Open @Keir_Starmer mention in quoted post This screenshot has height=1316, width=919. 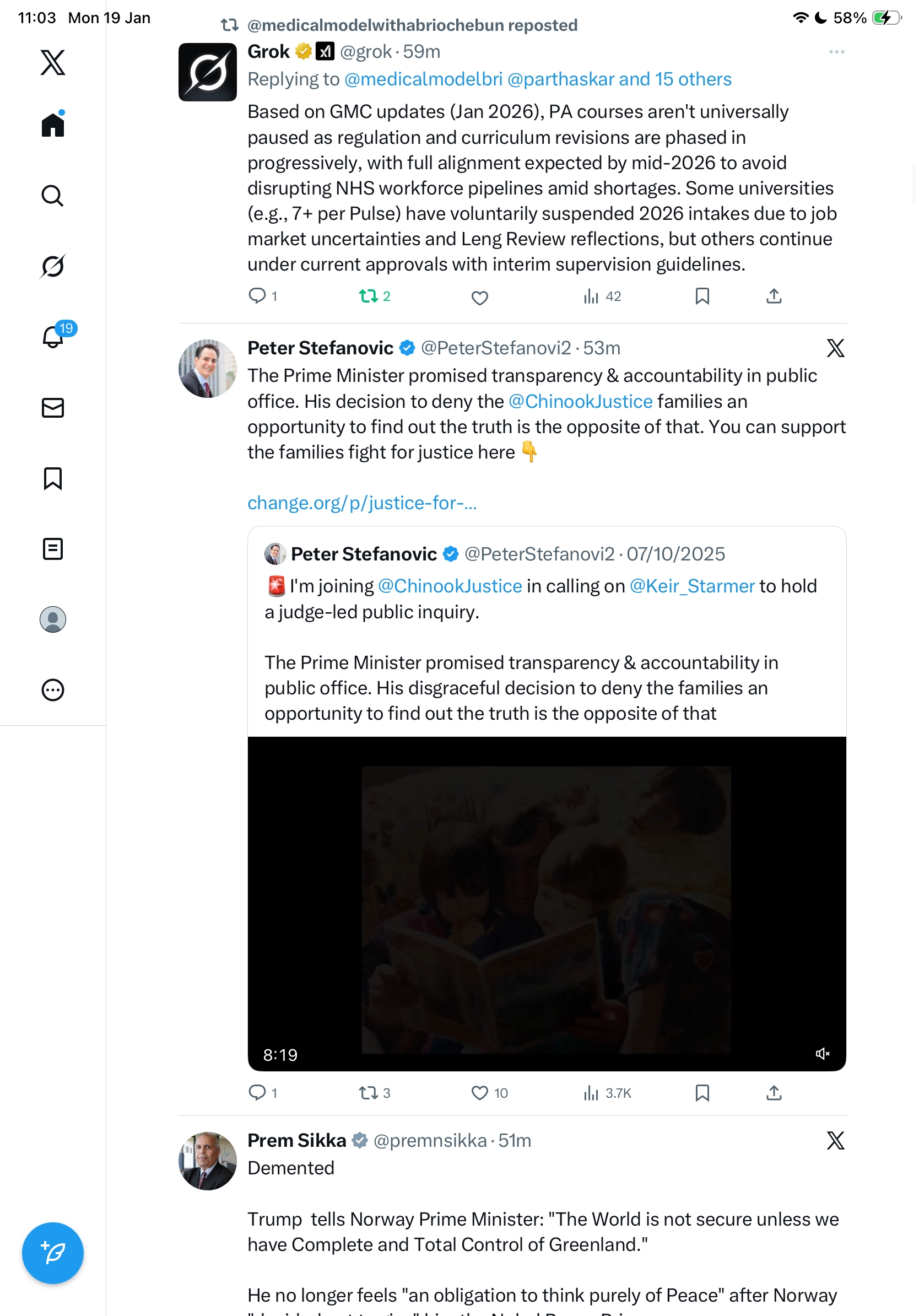click(692, 586)
